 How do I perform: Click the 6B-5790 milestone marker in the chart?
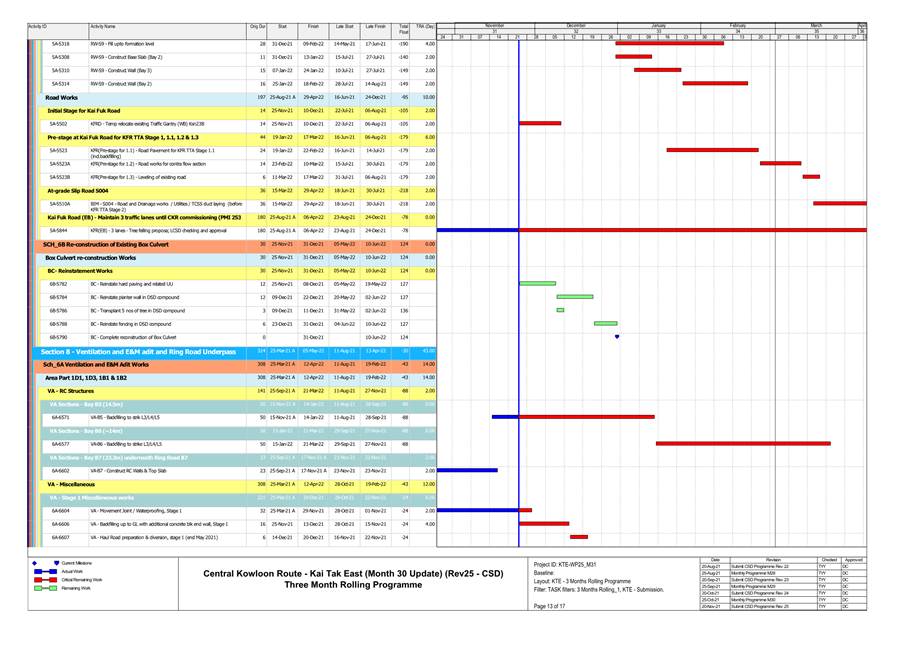point(617,337)
